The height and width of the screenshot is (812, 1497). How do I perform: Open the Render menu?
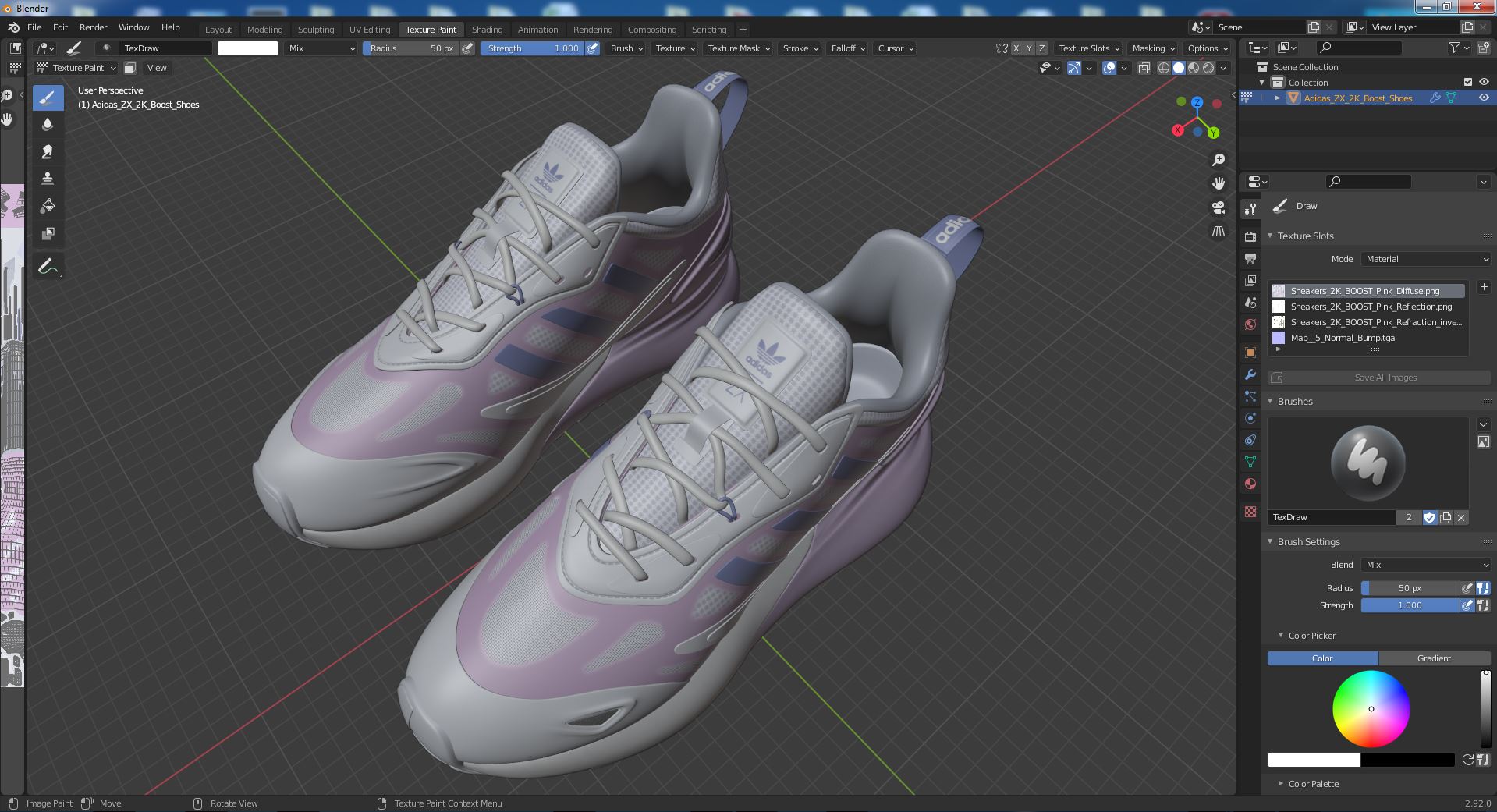[x=93, y=27]
